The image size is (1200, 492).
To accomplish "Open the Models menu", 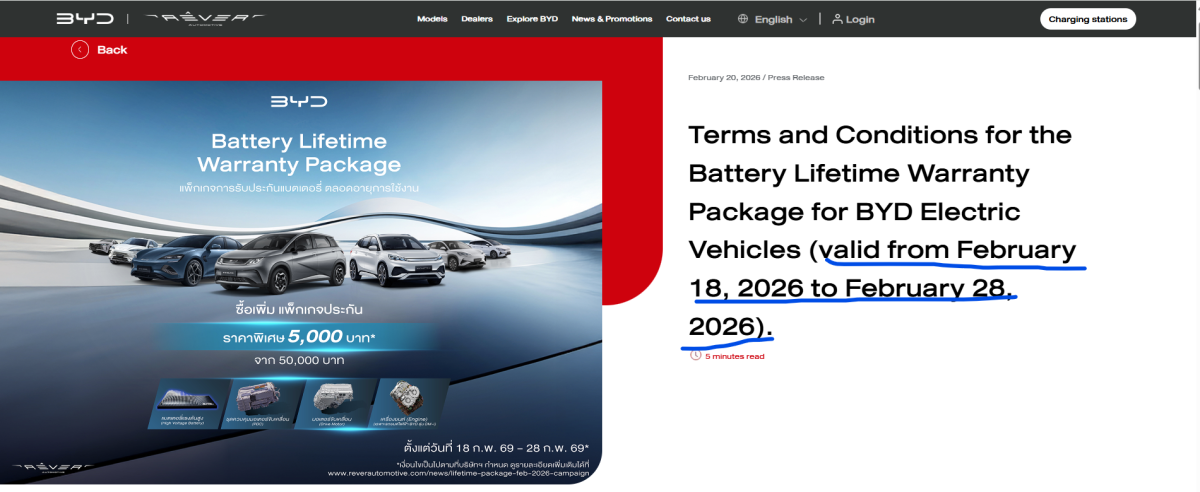I will [x=432, y=19].
